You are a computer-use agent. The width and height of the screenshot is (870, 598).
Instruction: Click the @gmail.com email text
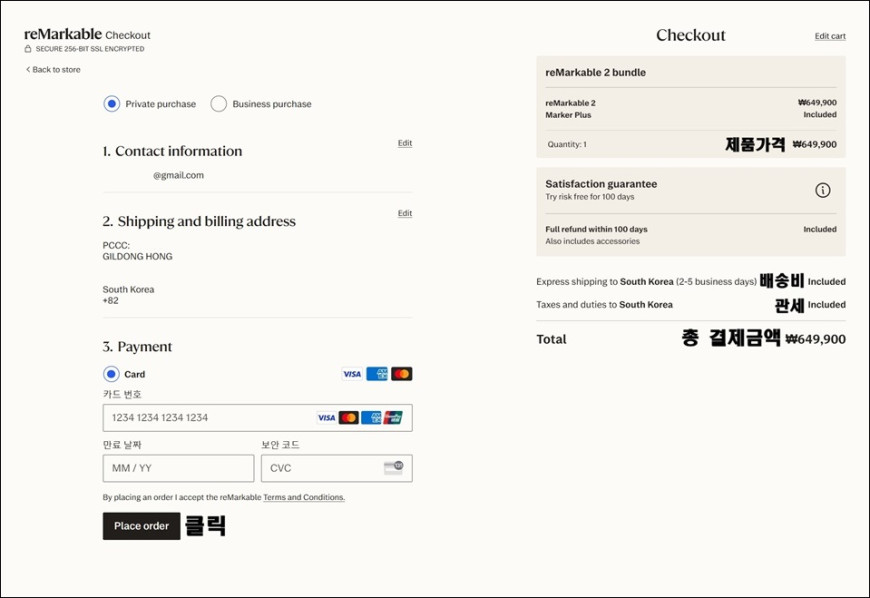(x=179, y=175)
